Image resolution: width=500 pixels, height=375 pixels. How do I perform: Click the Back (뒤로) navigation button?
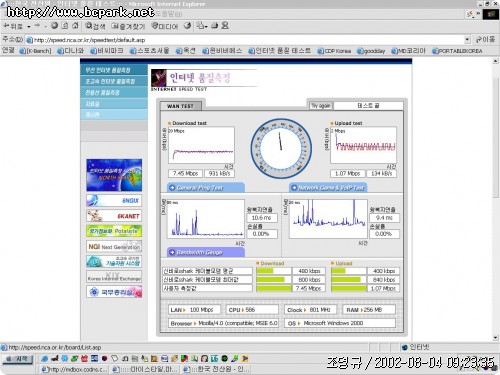tap(13, 26)
